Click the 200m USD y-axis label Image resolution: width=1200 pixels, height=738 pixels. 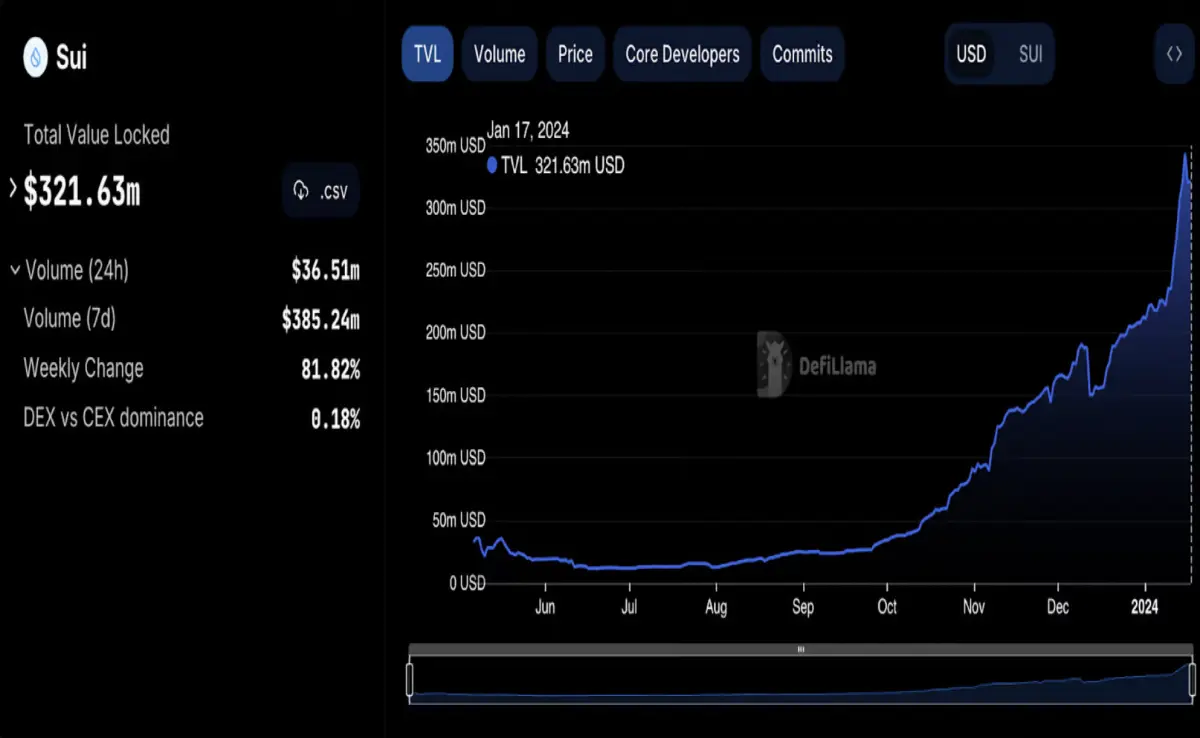click(455, 333)
